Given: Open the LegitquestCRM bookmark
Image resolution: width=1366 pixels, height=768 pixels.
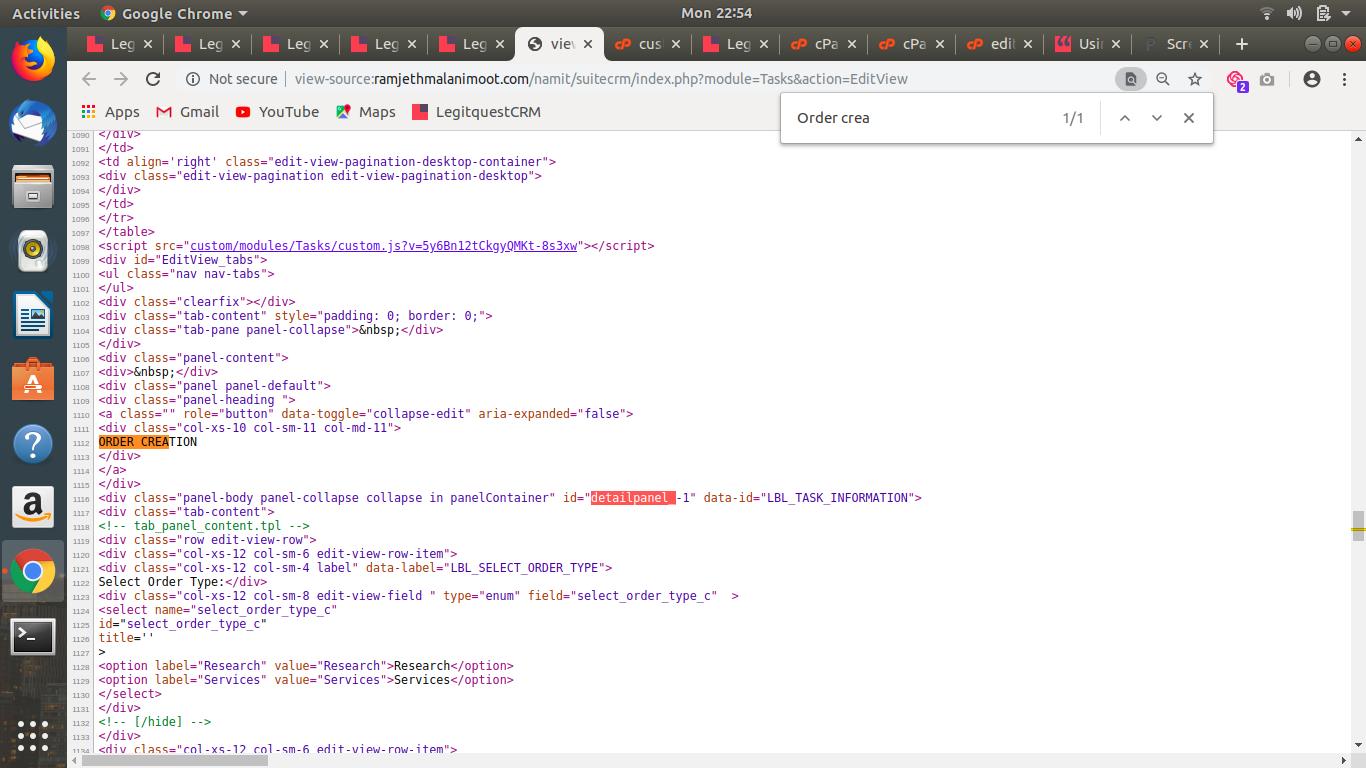Looking at the screenshot, I should pyautogui.click(x=475, y=112).
